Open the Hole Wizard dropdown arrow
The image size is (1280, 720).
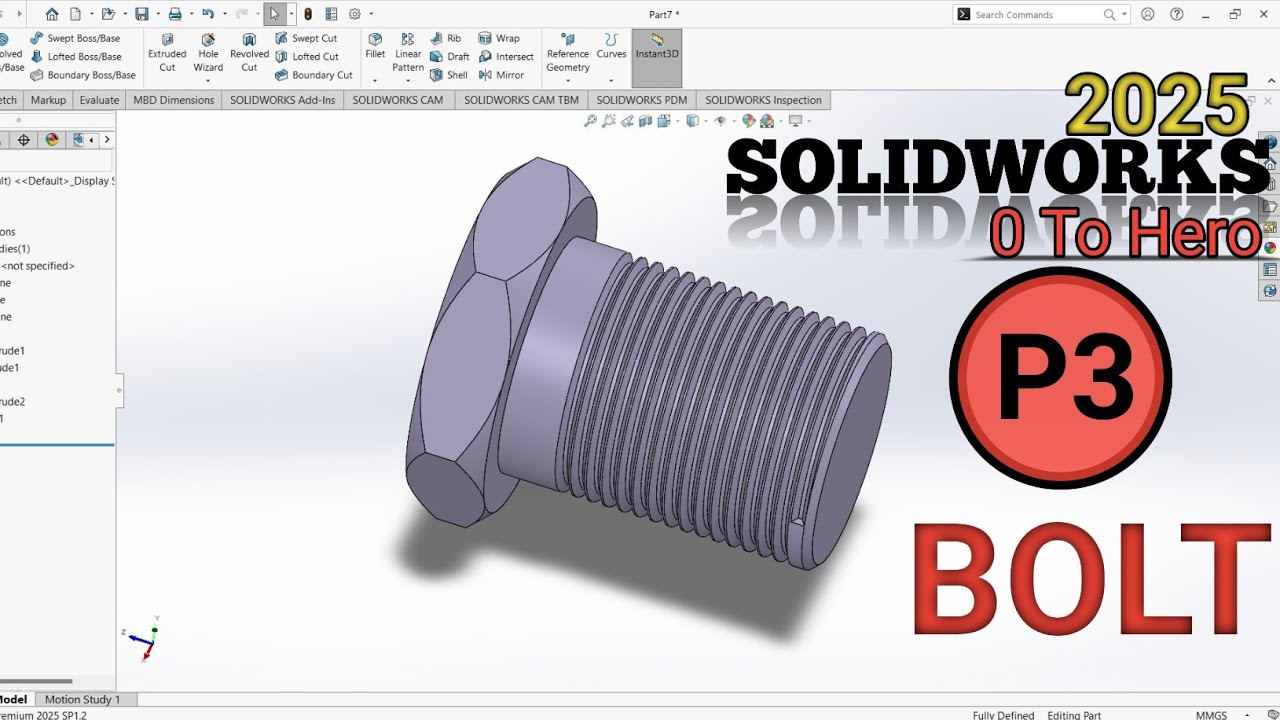coord(208,81)
